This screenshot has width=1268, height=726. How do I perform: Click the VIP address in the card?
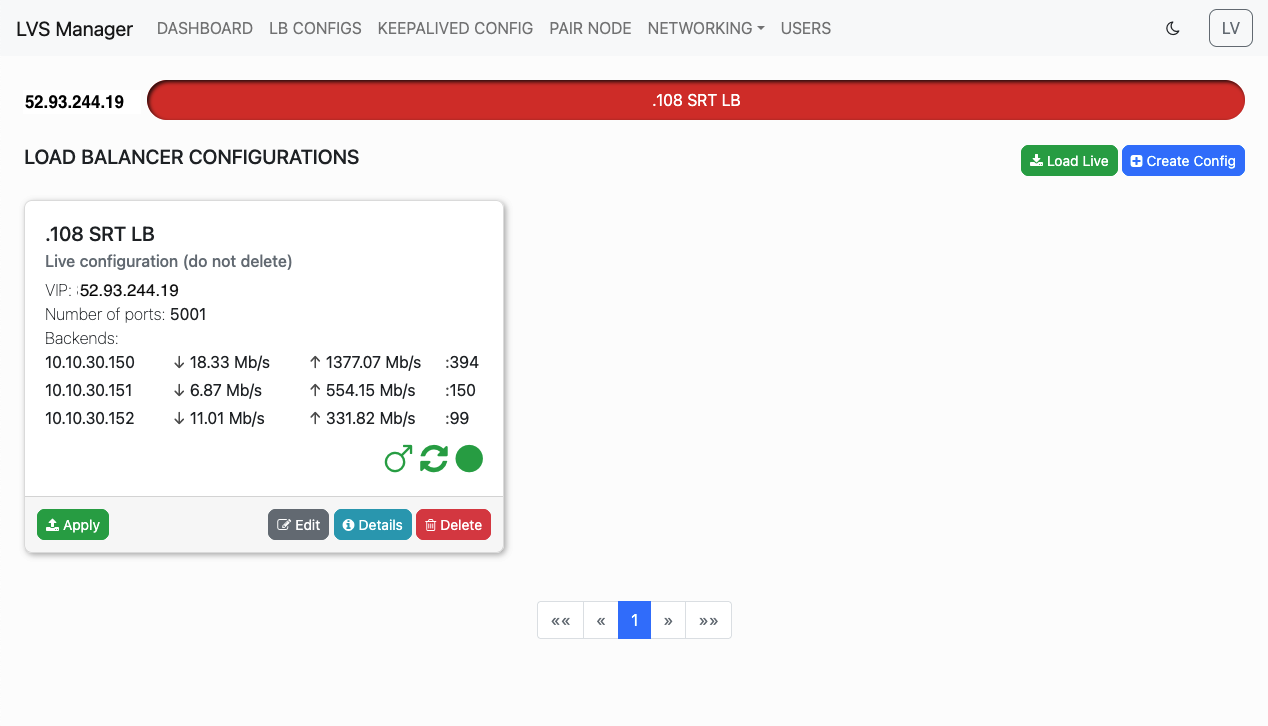129,290
